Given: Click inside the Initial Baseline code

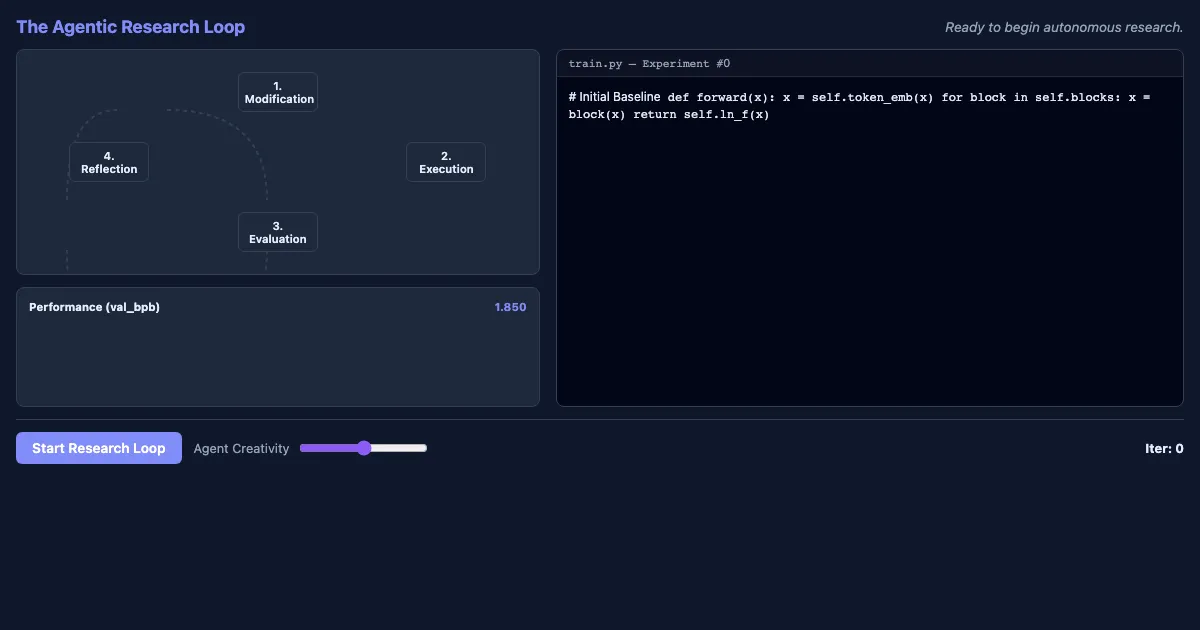Looking at the screenshot, I should (x=860, y=106).
